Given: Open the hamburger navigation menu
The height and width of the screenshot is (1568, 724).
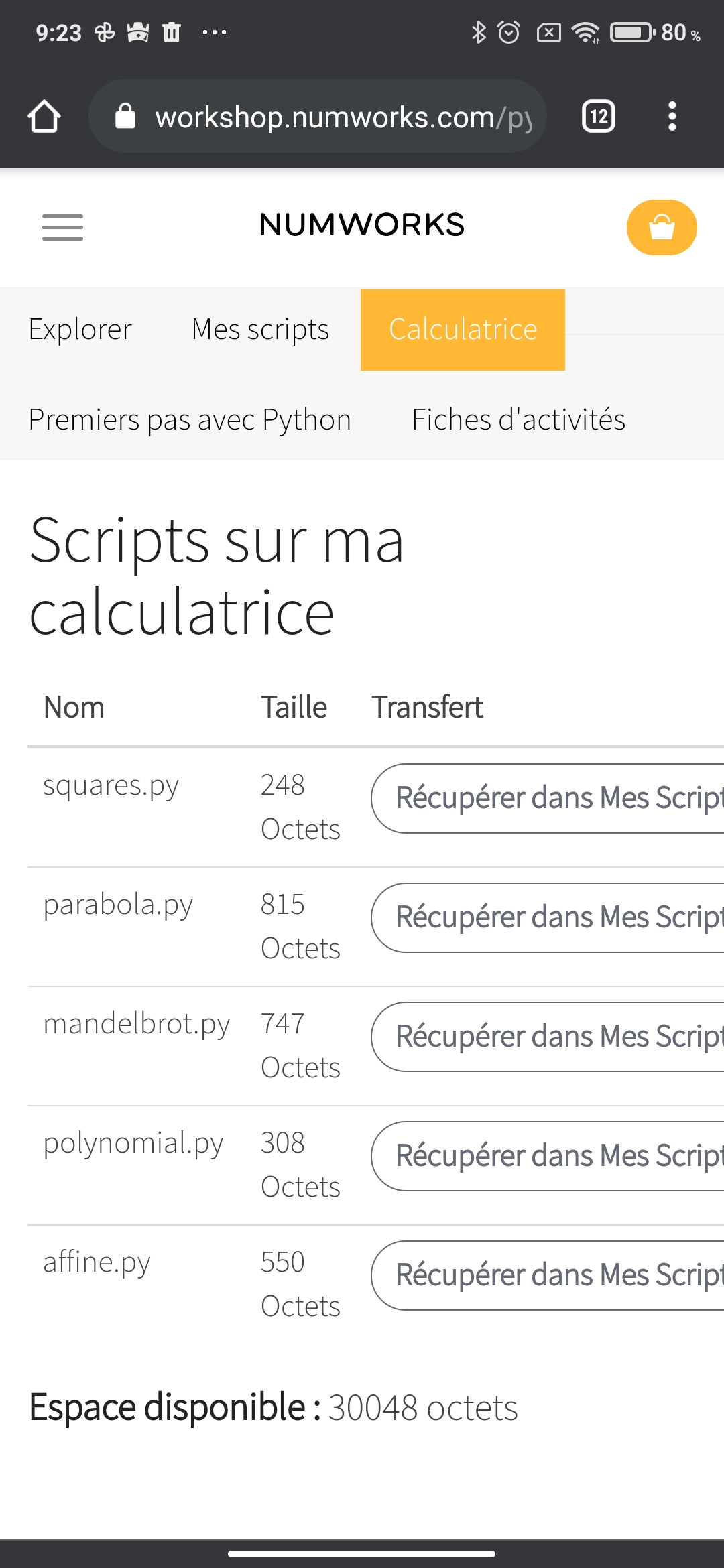Looking at the screenshot, I should click(x=62, y=227).
